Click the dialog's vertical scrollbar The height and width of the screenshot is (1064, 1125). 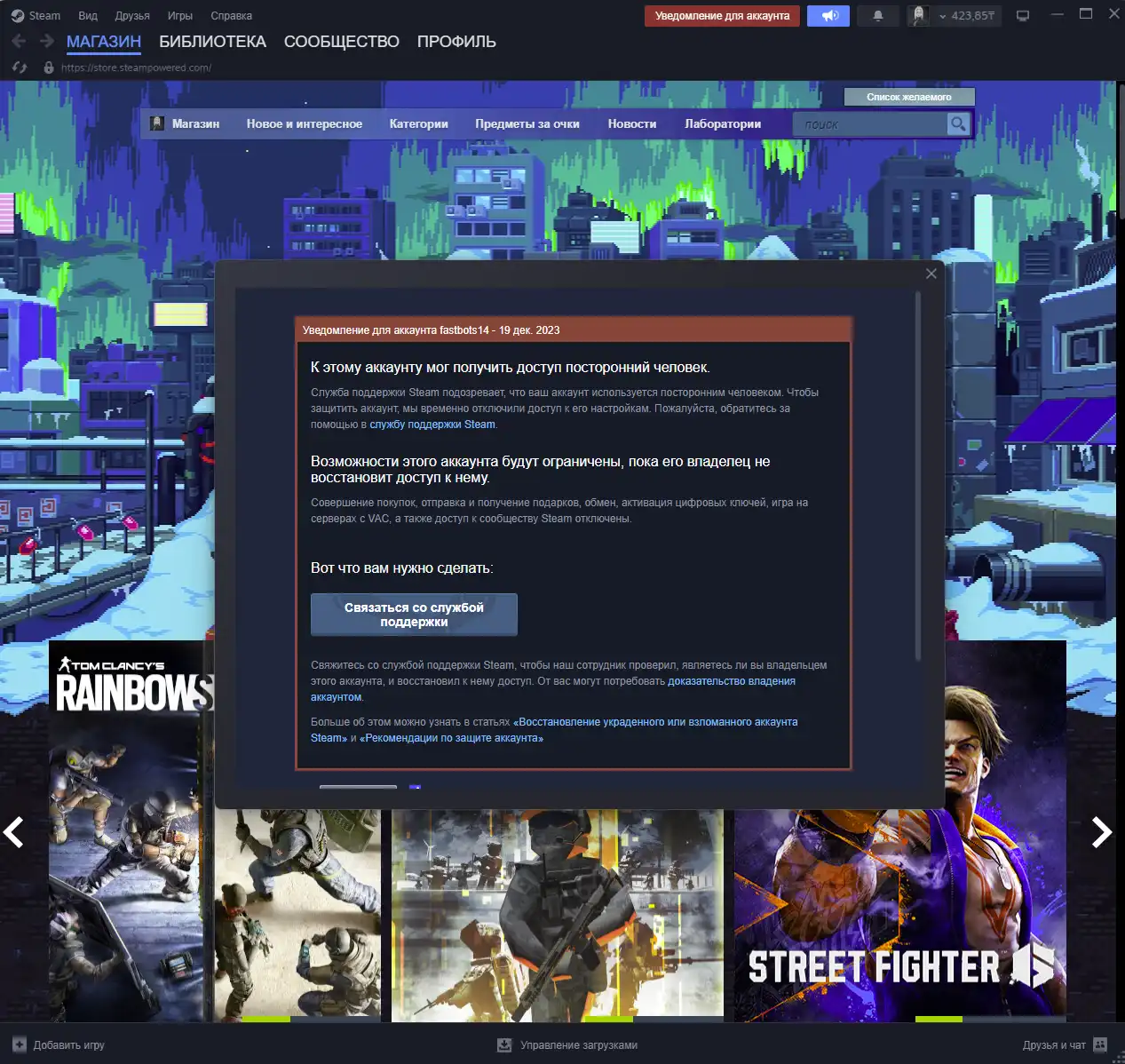918,475
